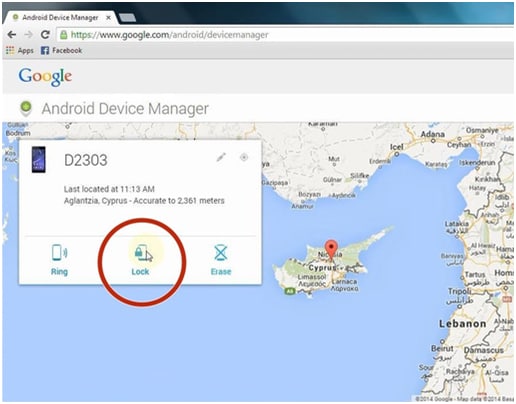Click the green SSL padlock icon
Viewport: 516px width, 404px height.
(x=64, y=35)
